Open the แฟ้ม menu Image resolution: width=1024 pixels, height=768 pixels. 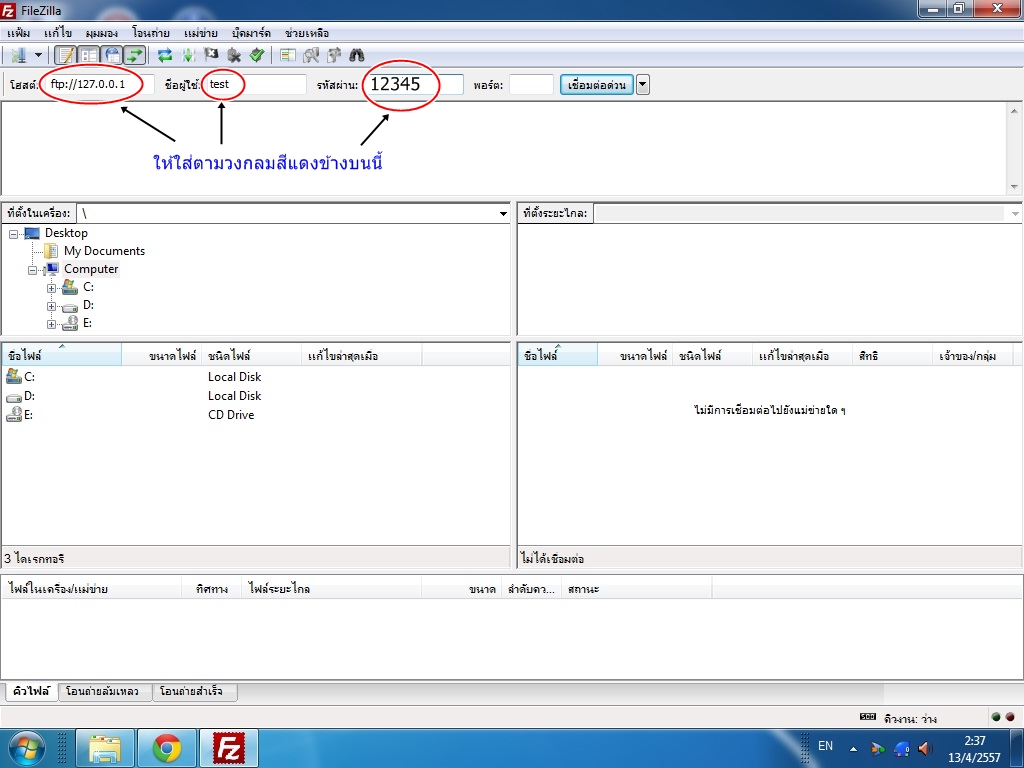[x=18, y=33]
